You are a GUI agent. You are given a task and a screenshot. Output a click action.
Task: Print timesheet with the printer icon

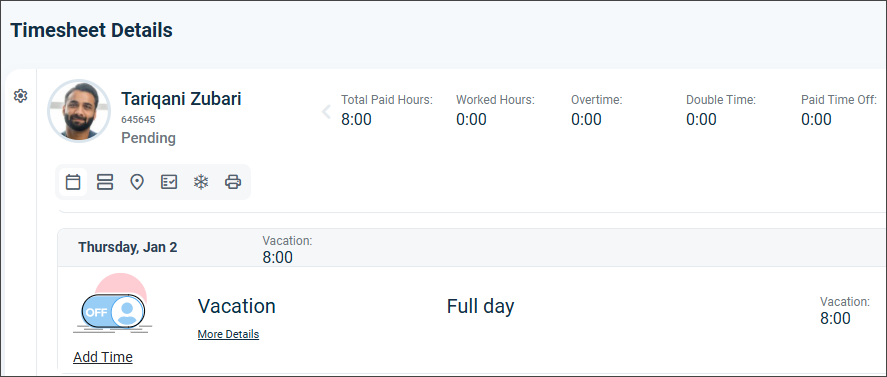[x=233, y=182]
